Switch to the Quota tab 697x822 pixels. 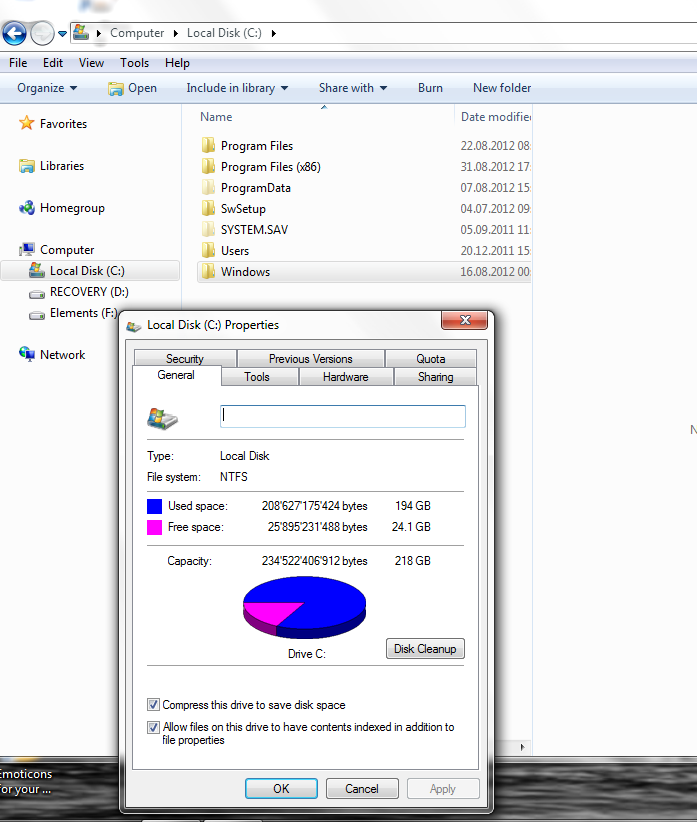[x=431, y=359]
